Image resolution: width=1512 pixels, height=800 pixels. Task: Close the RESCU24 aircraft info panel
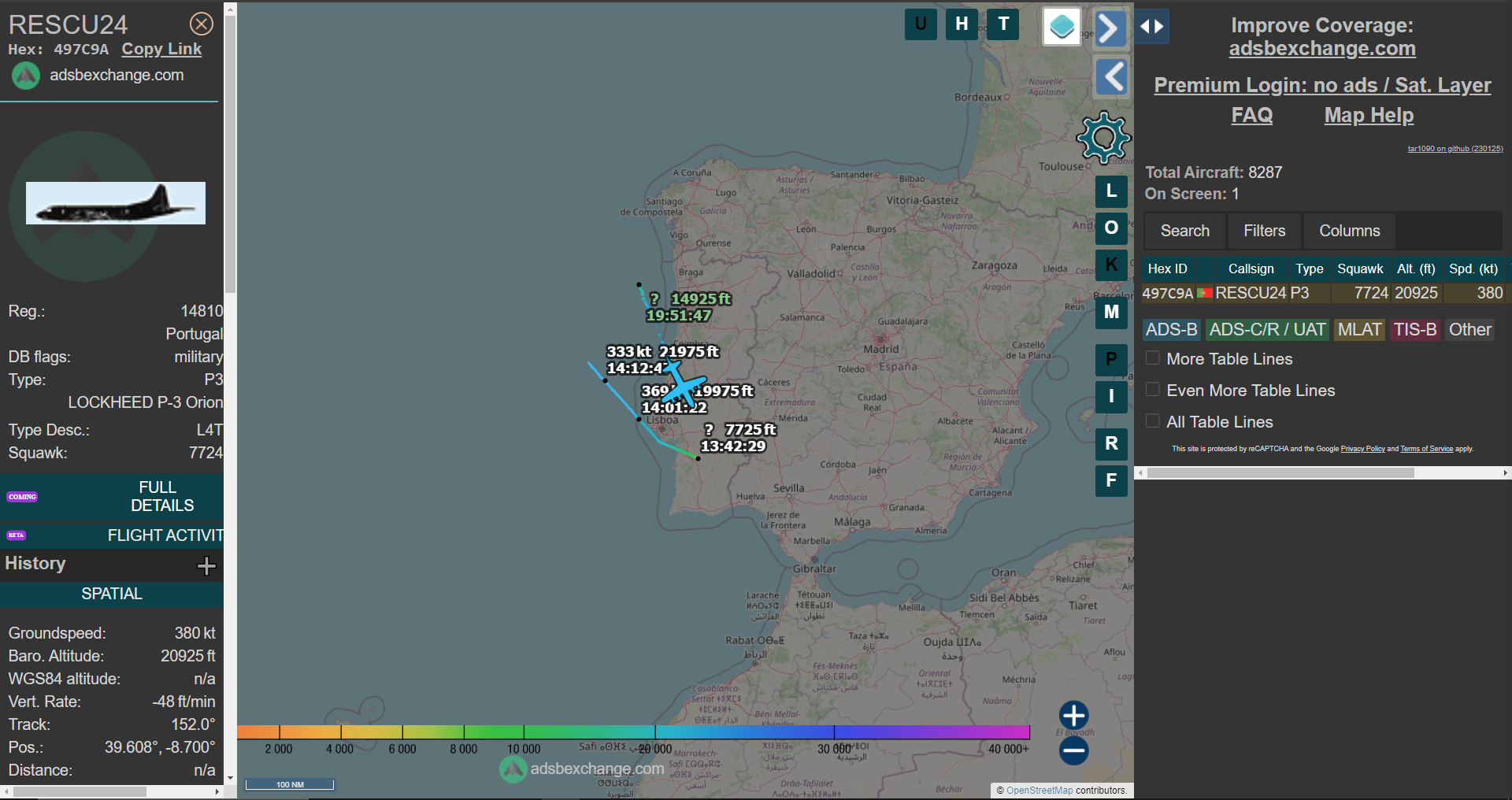click(x=202, y=24)
